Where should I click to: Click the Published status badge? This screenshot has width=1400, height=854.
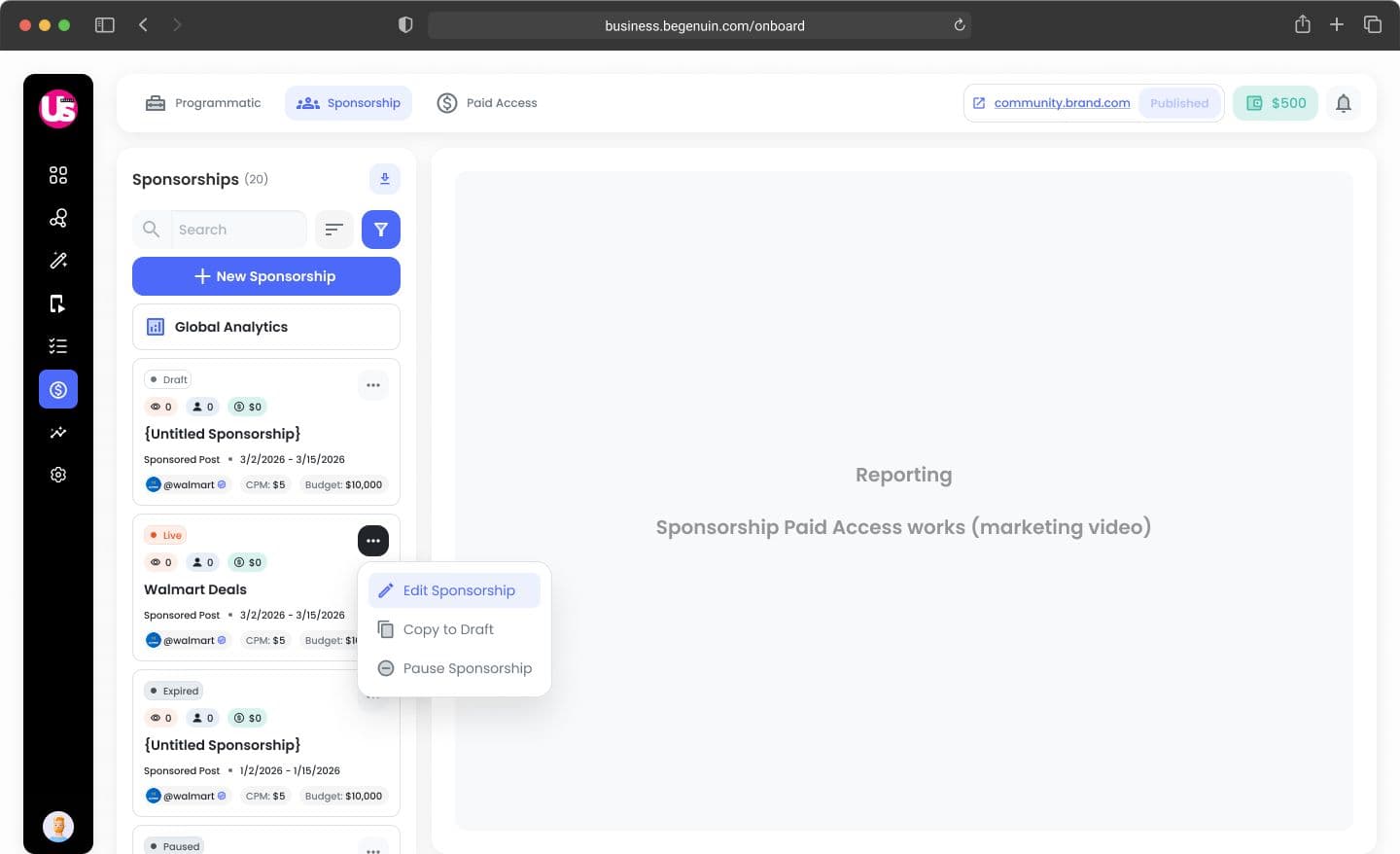pos(1179,103)
